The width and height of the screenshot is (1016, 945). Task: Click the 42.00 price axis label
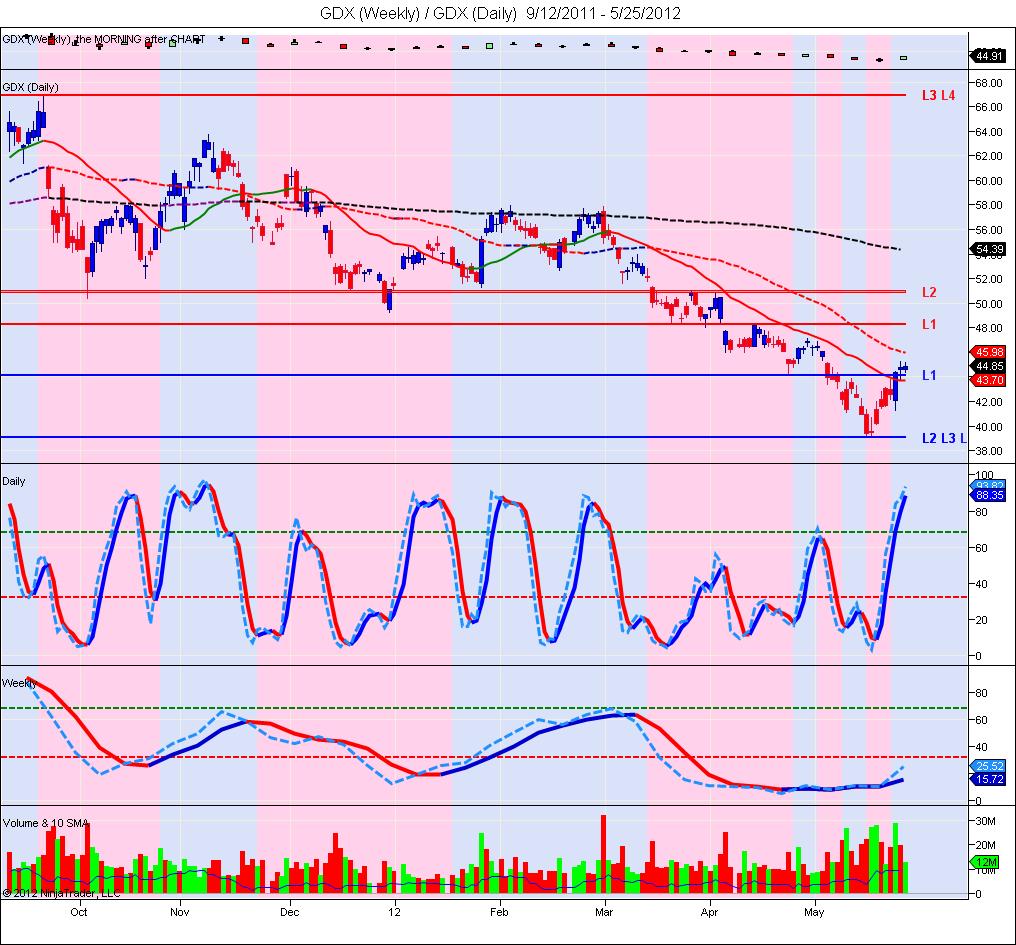[989, 402]
